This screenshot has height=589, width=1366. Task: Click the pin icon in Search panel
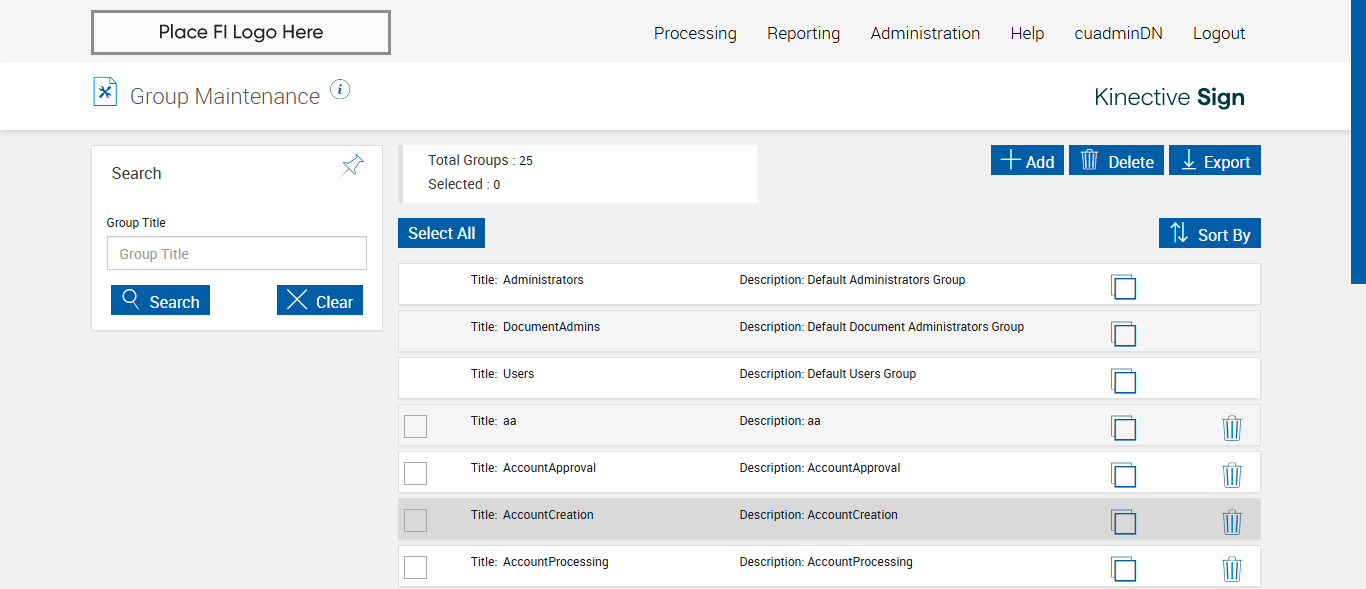353,165
